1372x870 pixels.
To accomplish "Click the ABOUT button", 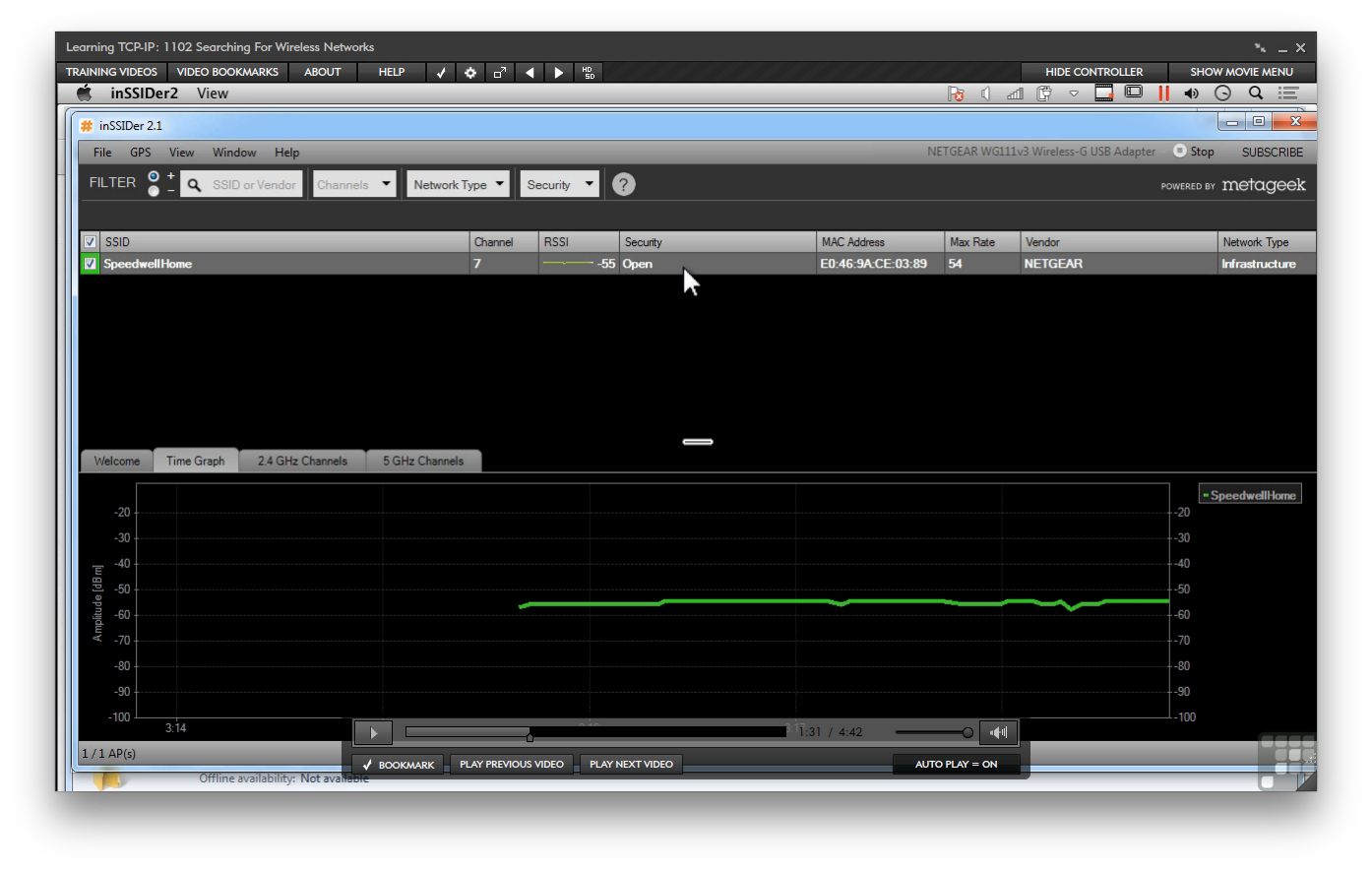I will coord(322,72).
